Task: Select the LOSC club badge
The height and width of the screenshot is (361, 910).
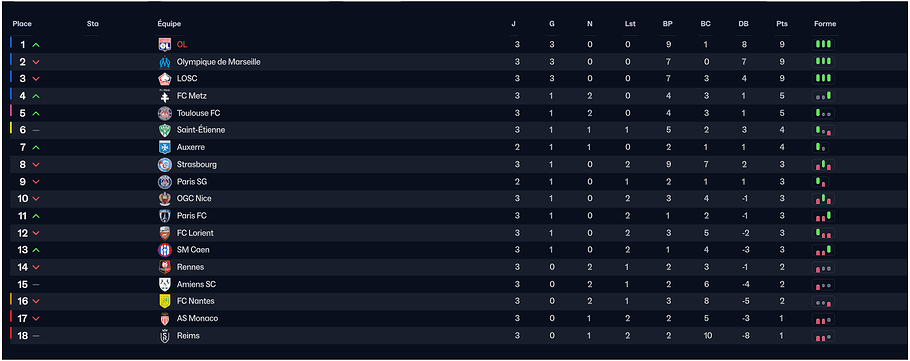Action: [x=165, y=79]
